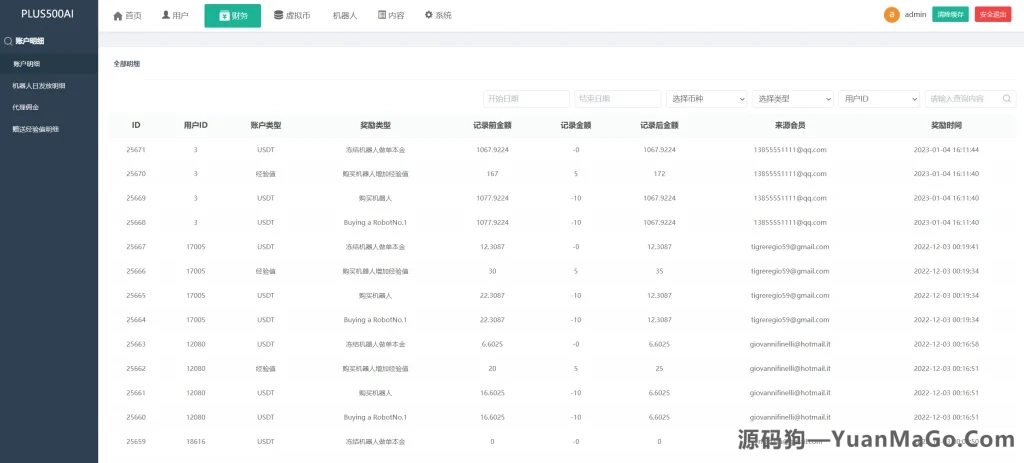Click the 安全退出 red button
Image resolution: width=1024 pixels, height=463 pixels.
pos(993,14)
